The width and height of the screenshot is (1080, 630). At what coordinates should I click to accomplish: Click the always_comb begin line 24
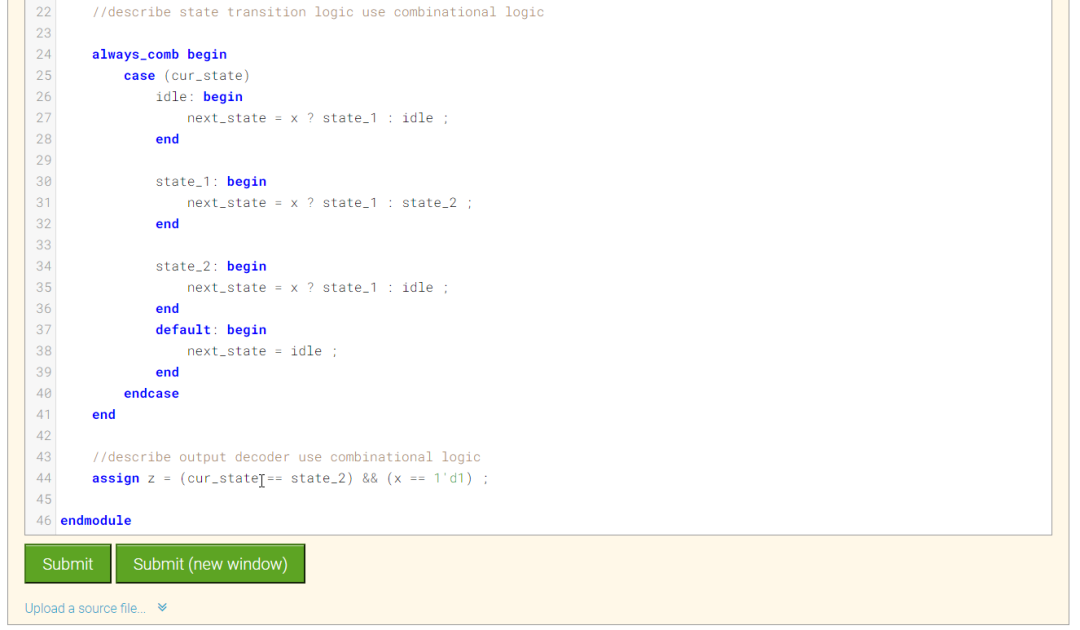click(x=159, y=54)
